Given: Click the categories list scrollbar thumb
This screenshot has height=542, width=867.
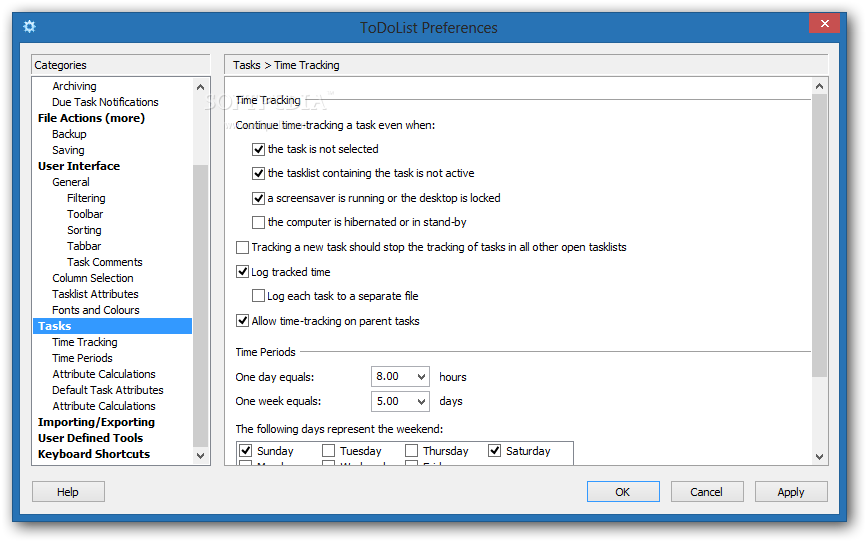Looking at the screenshot, I should (x=200, y=306).
